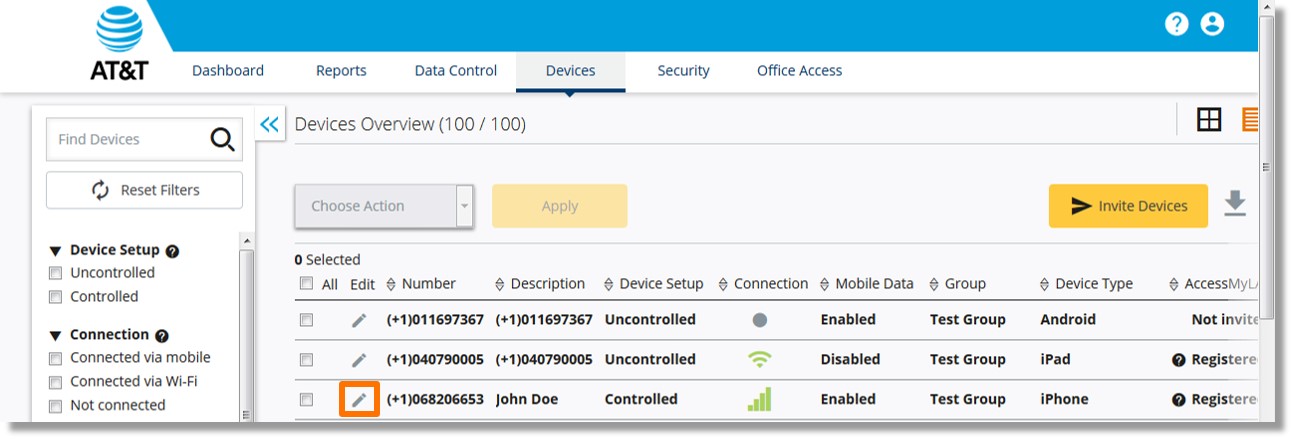This screenshot has width=1293, height=440.
Task: Edit device (+1)040790005 with pencil icon
Action: [359, 360]
